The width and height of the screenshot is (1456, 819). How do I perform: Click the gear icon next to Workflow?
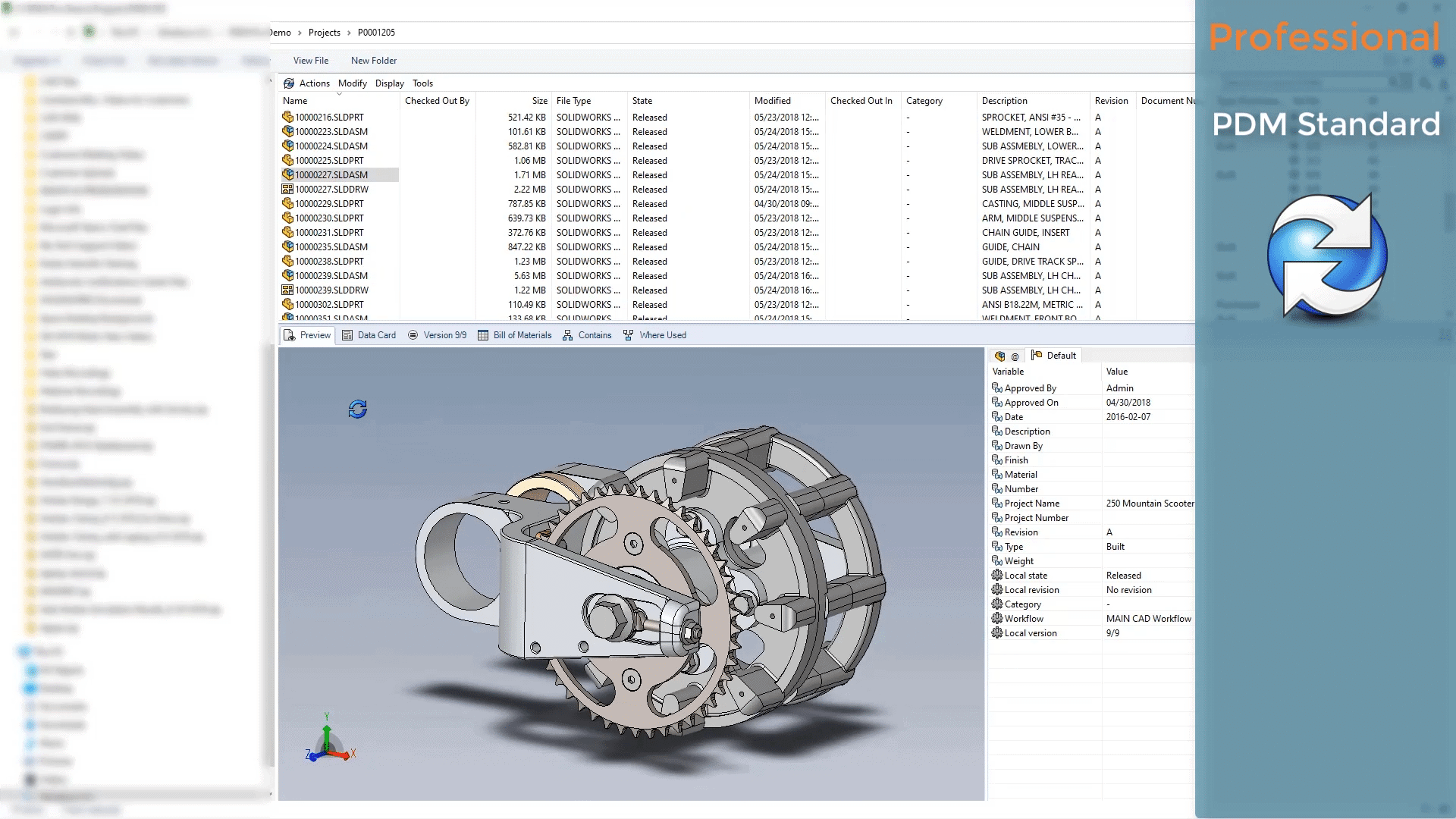[997, 619]
